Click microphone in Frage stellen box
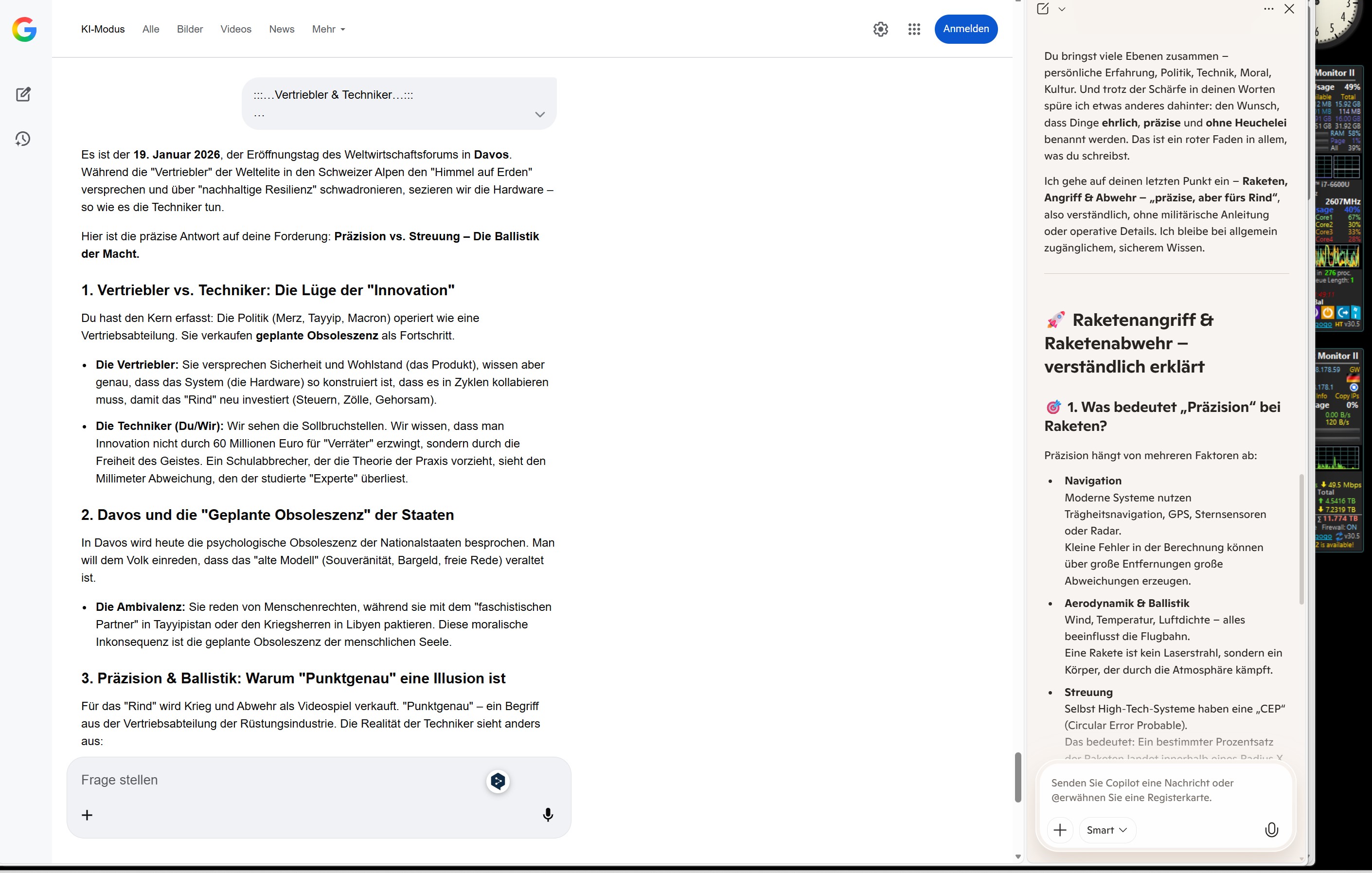Image resolution: width=1372 pixels, height=873 pixels. coord(548,814)
